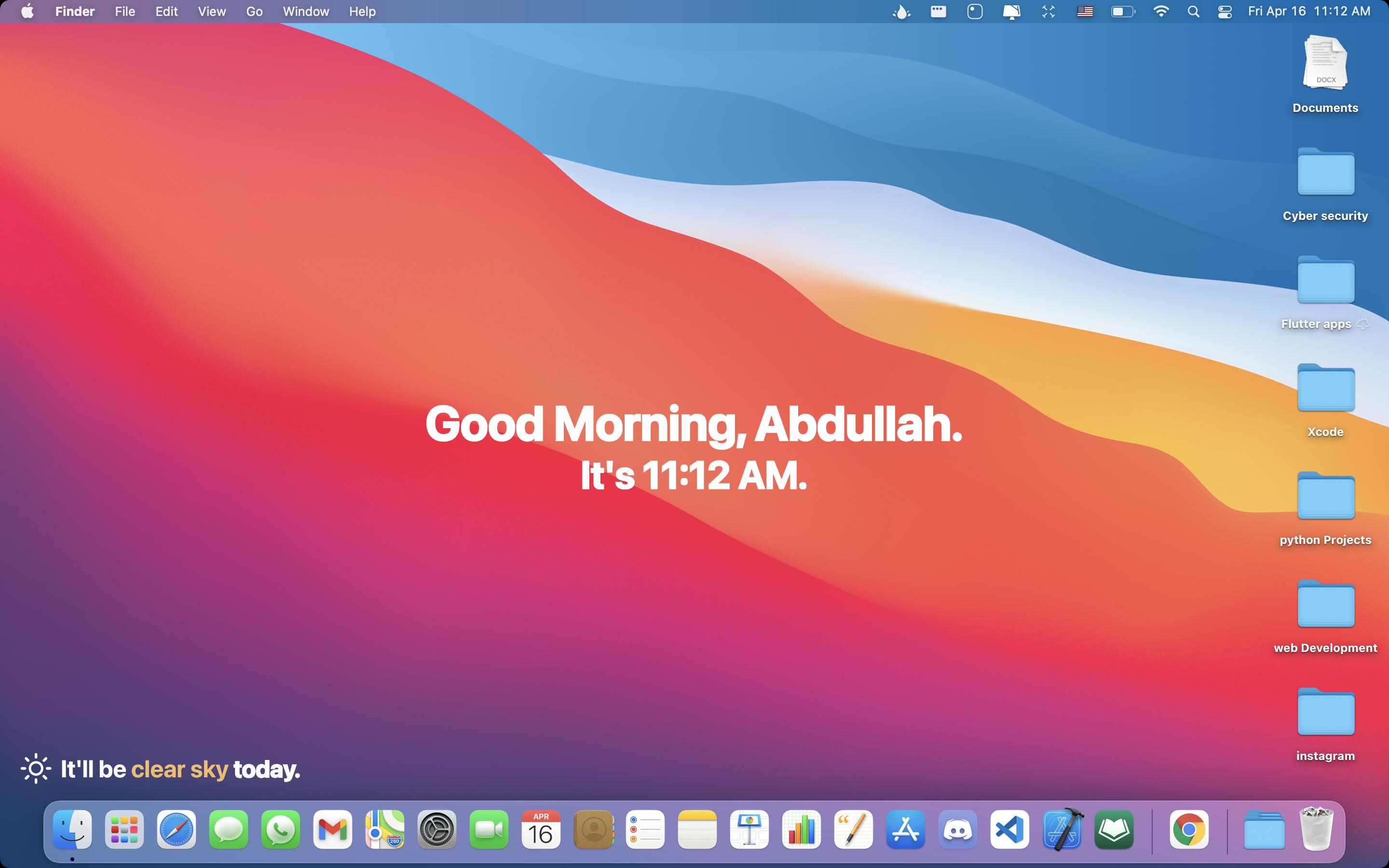This screenshot has width=1389, height=868.
Task: Open the Go menu
Action: [254, 12]
